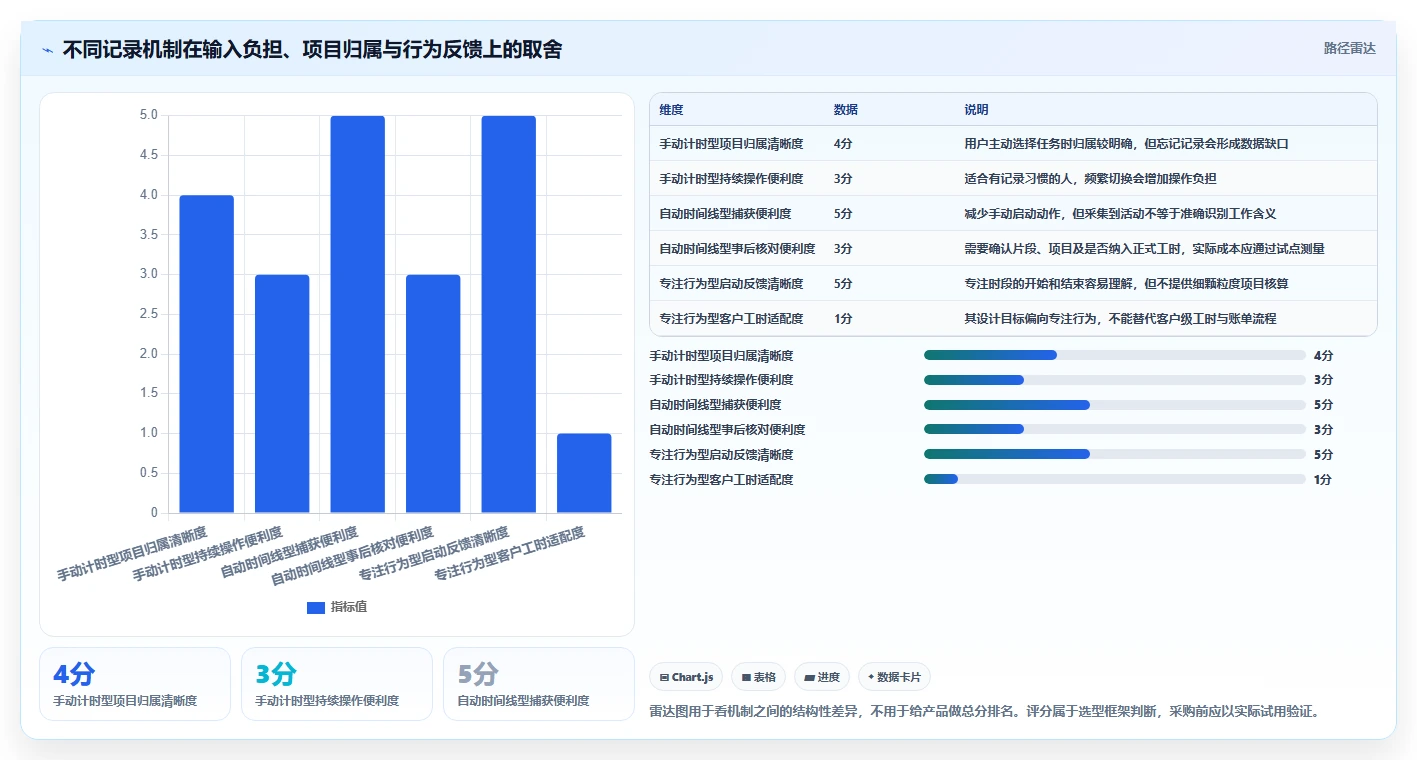The height and width of the screenshot is (760, 1417).
Task: Click description 用户主动选择任务时归属较明确
Action: (x=1048, y=144)
